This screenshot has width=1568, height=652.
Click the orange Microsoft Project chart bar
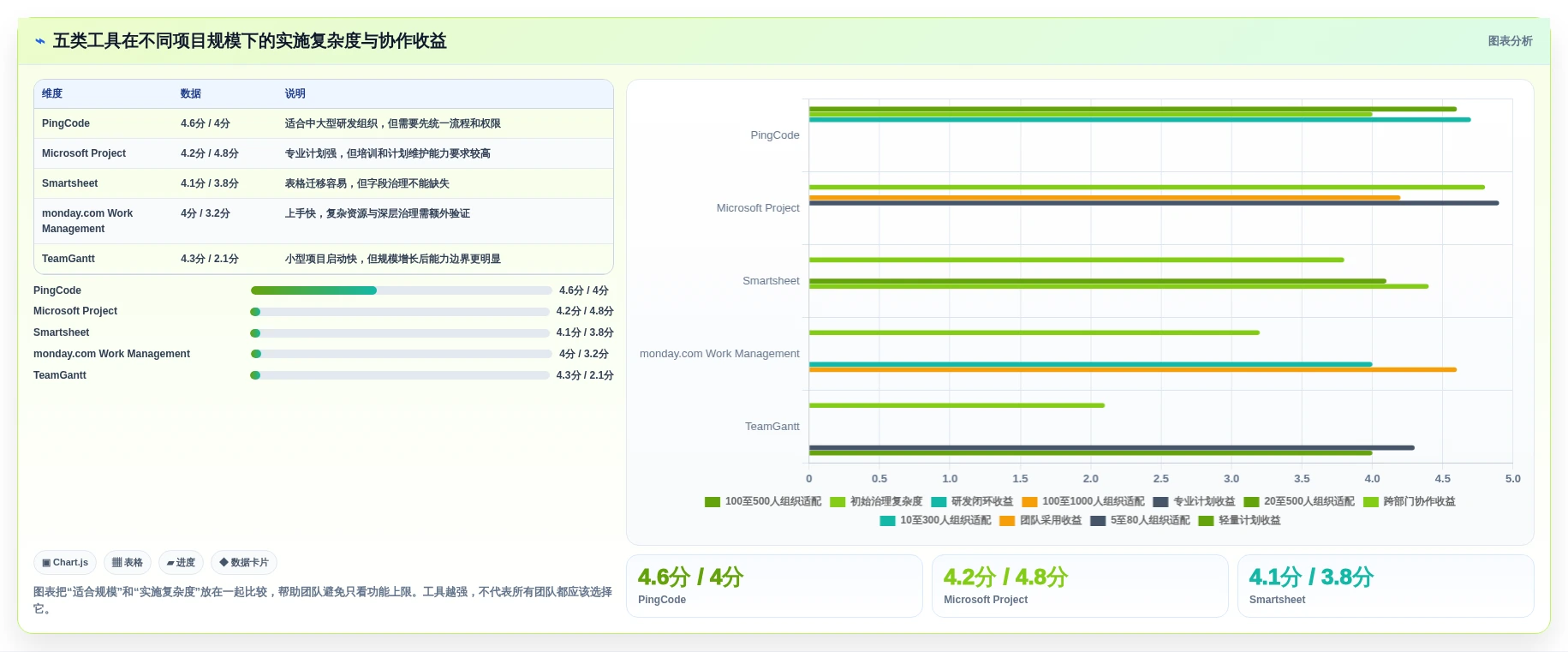(1105, 198)
